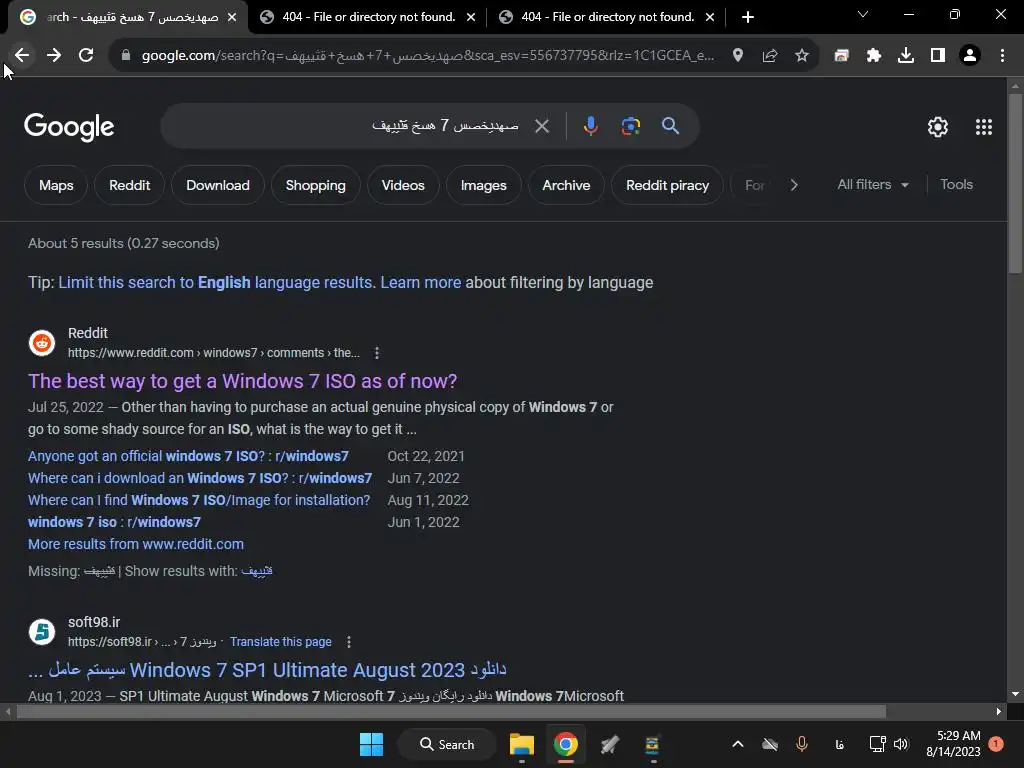Viewport: 1024px width, 768px height.
Task: Select the Reddit filter chip
Action: coord(129,185)
